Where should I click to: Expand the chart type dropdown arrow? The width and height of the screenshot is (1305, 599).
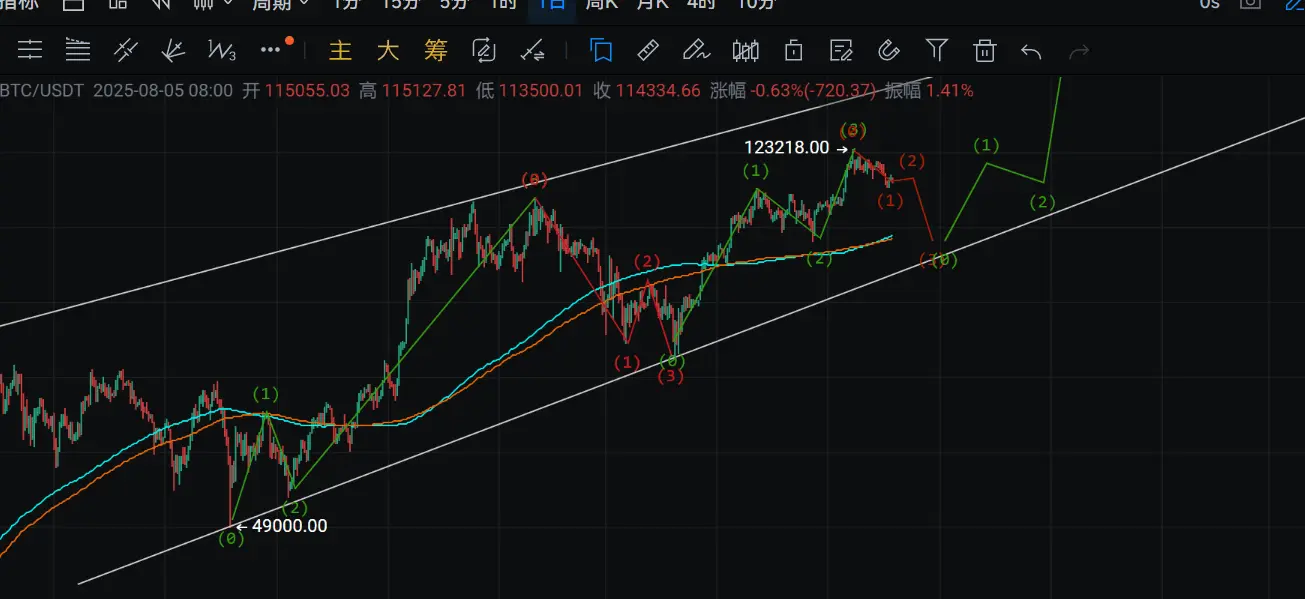pos(228,4)
